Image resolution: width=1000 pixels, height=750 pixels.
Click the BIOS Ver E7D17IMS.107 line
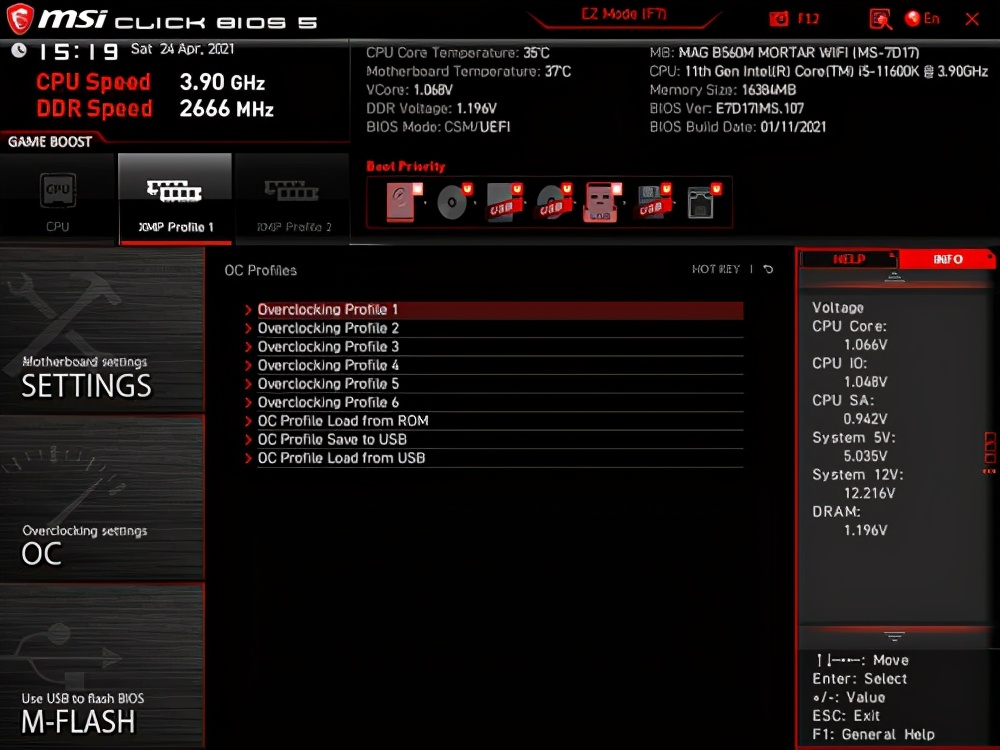[726, 108]
